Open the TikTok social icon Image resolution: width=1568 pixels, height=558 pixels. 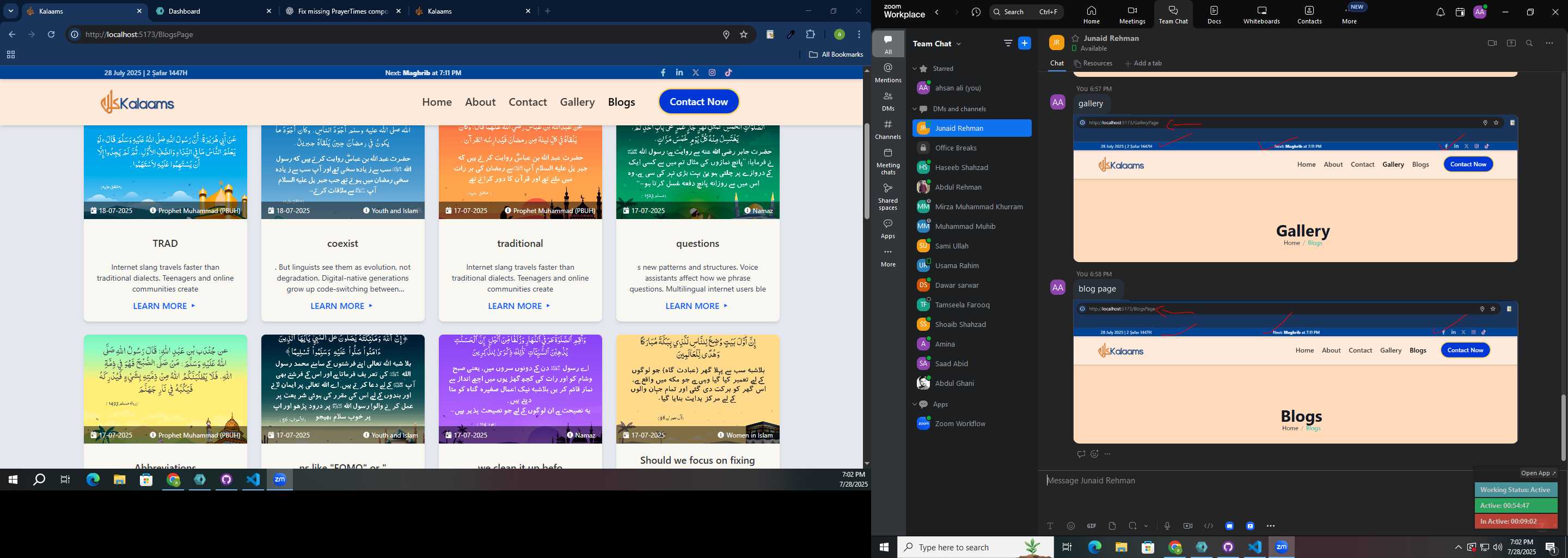pos(728,72)
